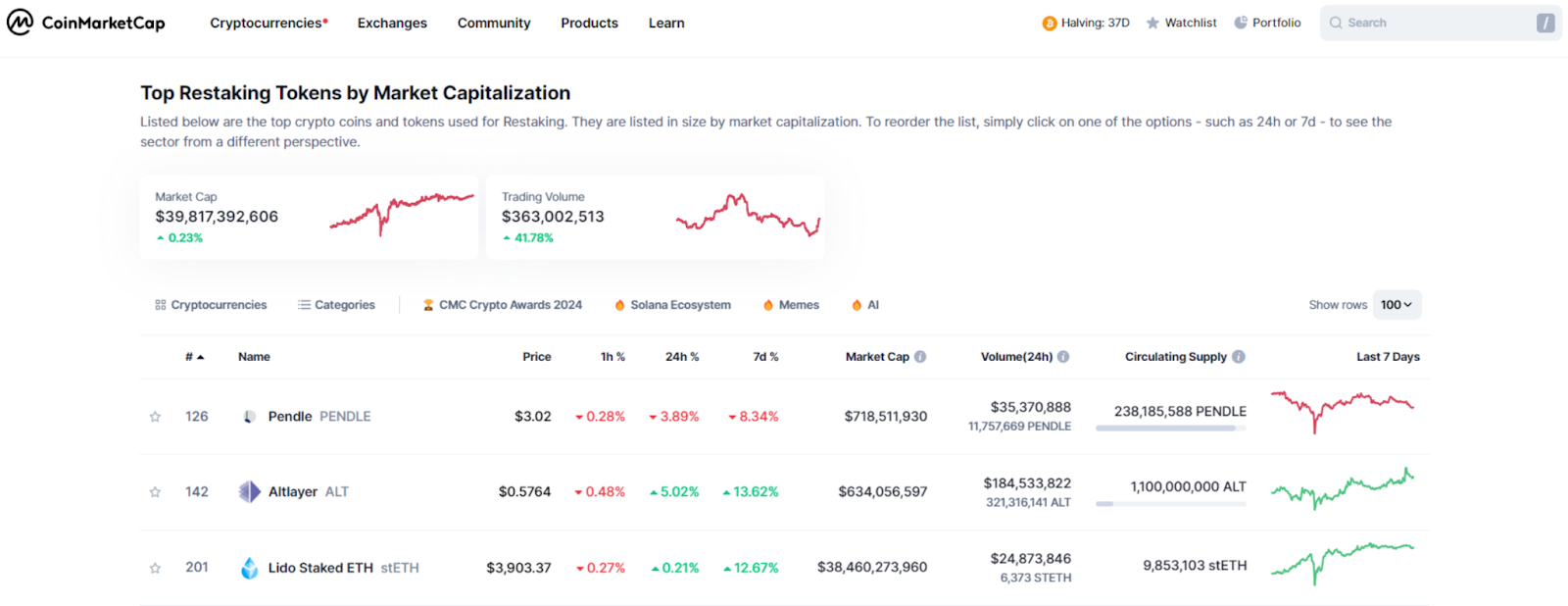The height and width of the screenshot is (606, 1568).
Task: Click the Solana Ecosystem flame icon
Action: point(619,305)
